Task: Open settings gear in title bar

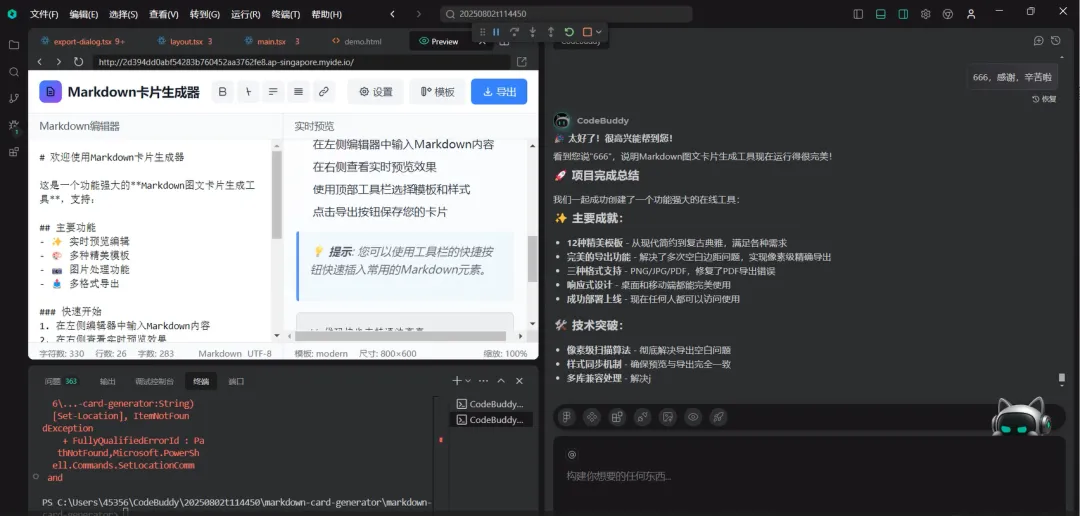Action: pyautogui.click(x=925, y=14)
